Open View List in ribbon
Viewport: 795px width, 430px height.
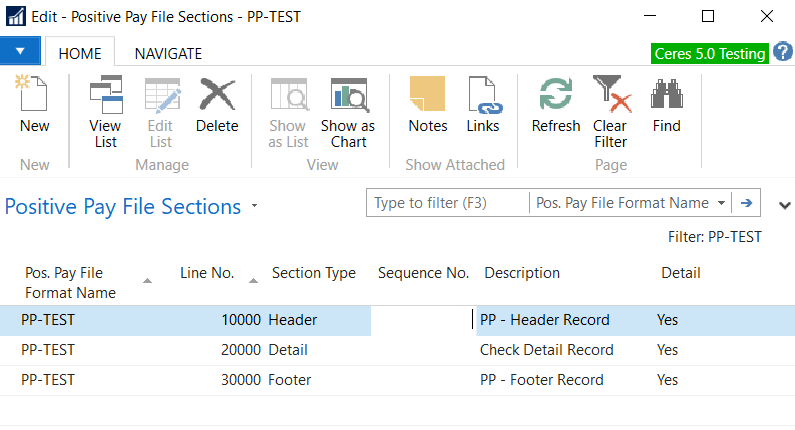105,97
